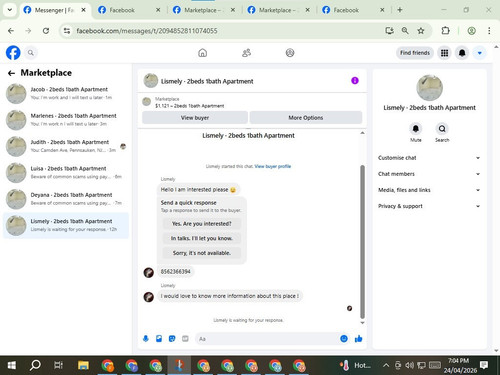The width and height of the screenshot is (500, 375).
Task: Open Deyana - 2beds 1bath Apartment conversation
Action: coord(66,199)
